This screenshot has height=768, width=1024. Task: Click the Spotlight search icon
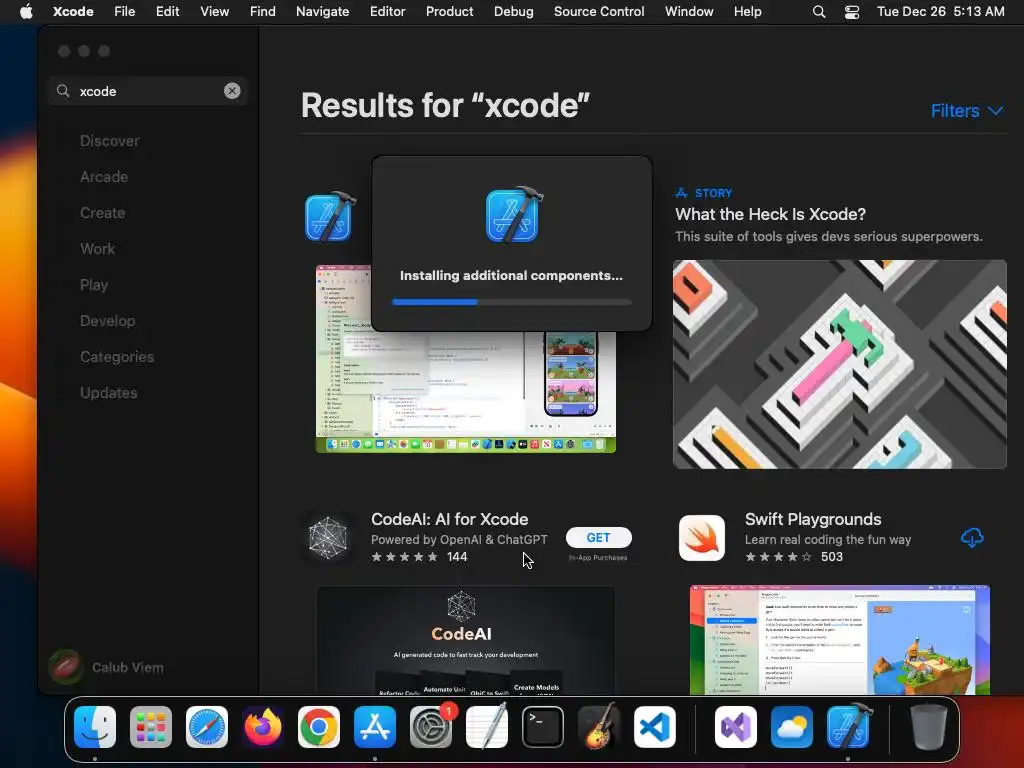pos(819,12)
